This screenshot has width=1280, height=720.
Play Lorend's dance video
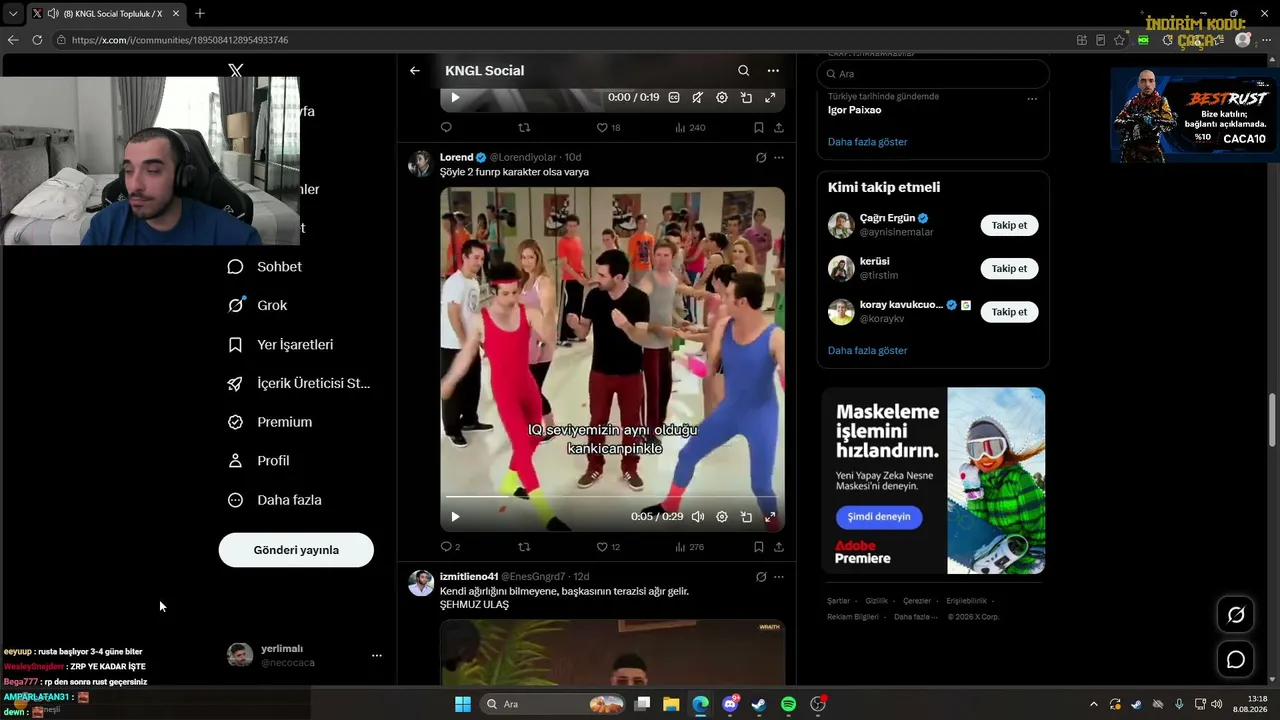[x=455, y=517]
